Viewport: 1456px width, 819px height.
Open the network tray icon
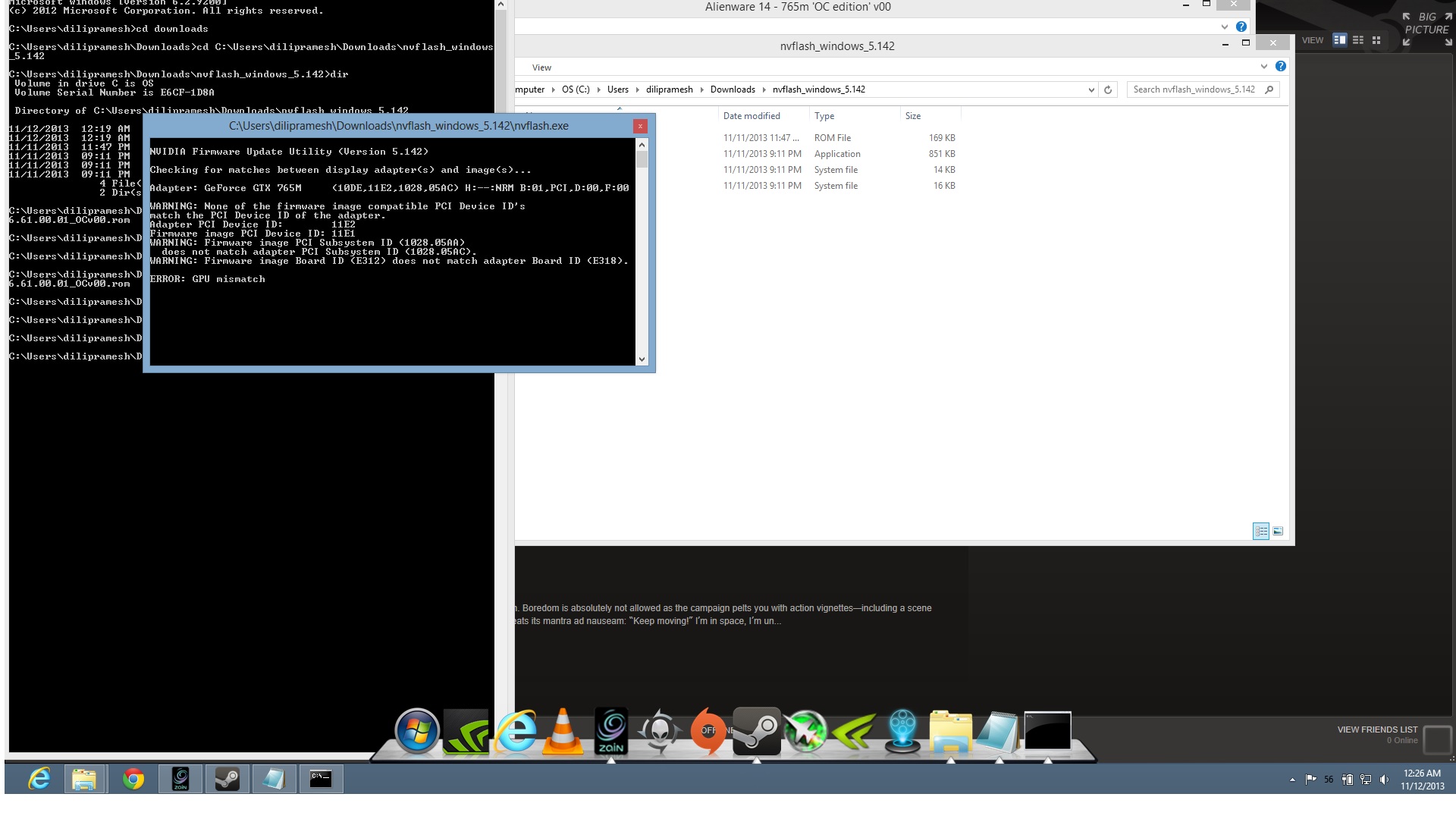tap(1366, 780)
